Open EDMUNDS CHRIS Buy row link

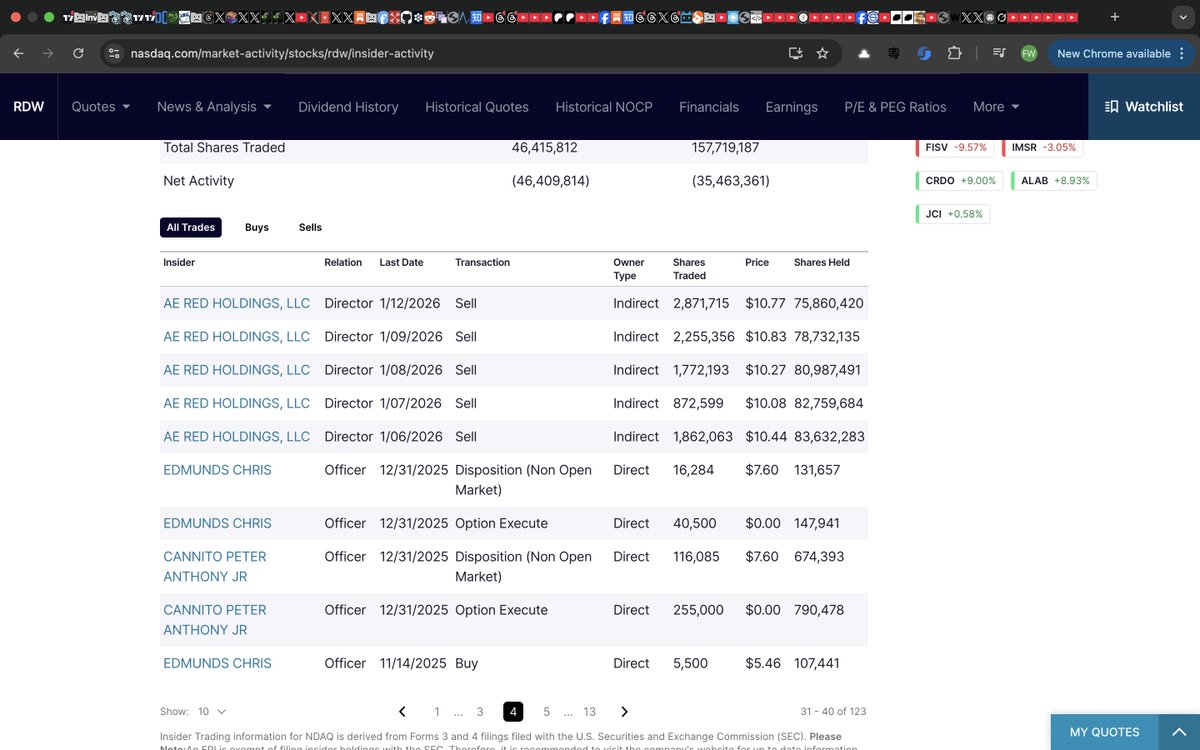pos(217,663)
